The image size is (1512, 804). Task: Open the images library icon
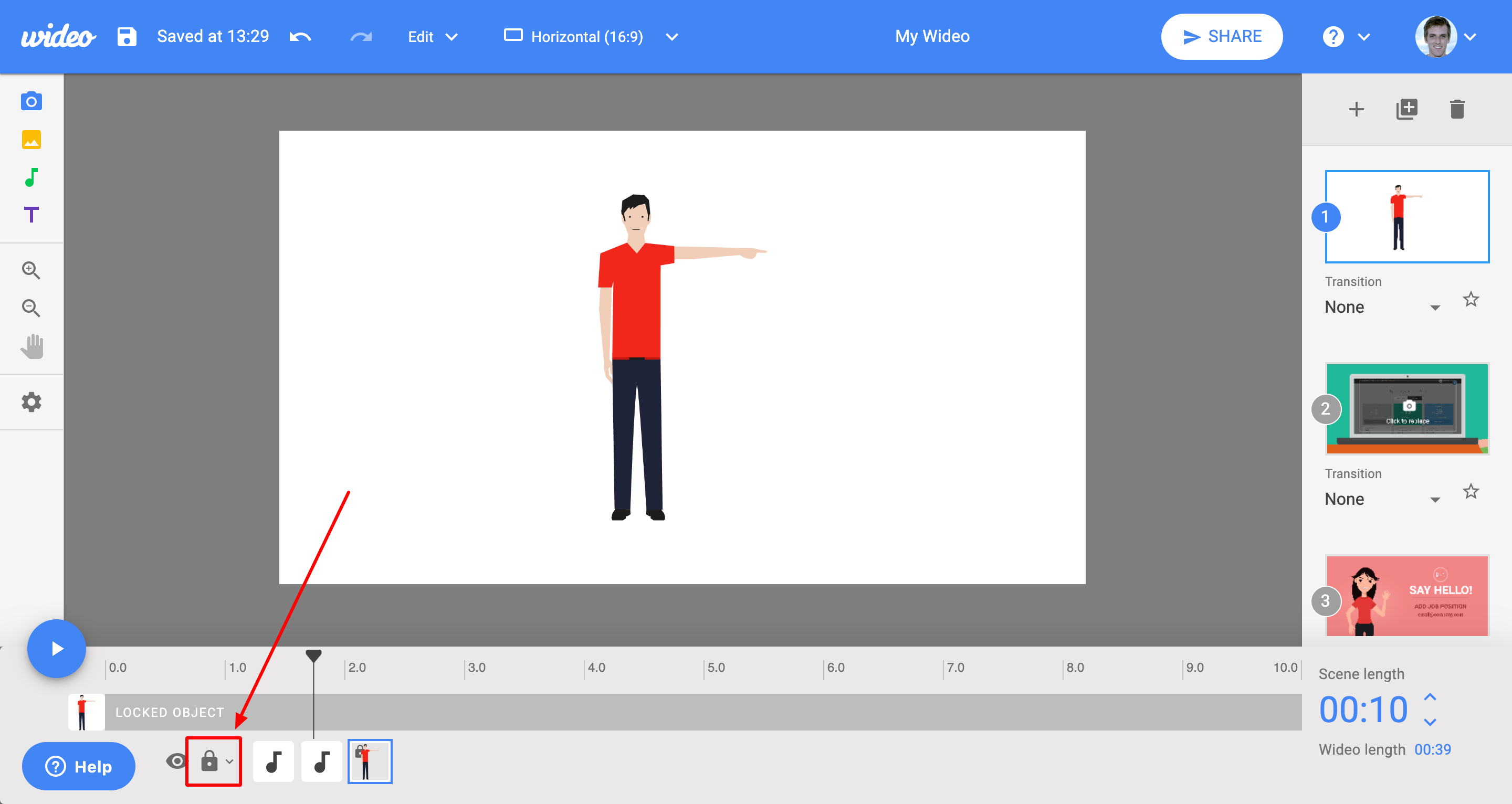pos(31,140)
